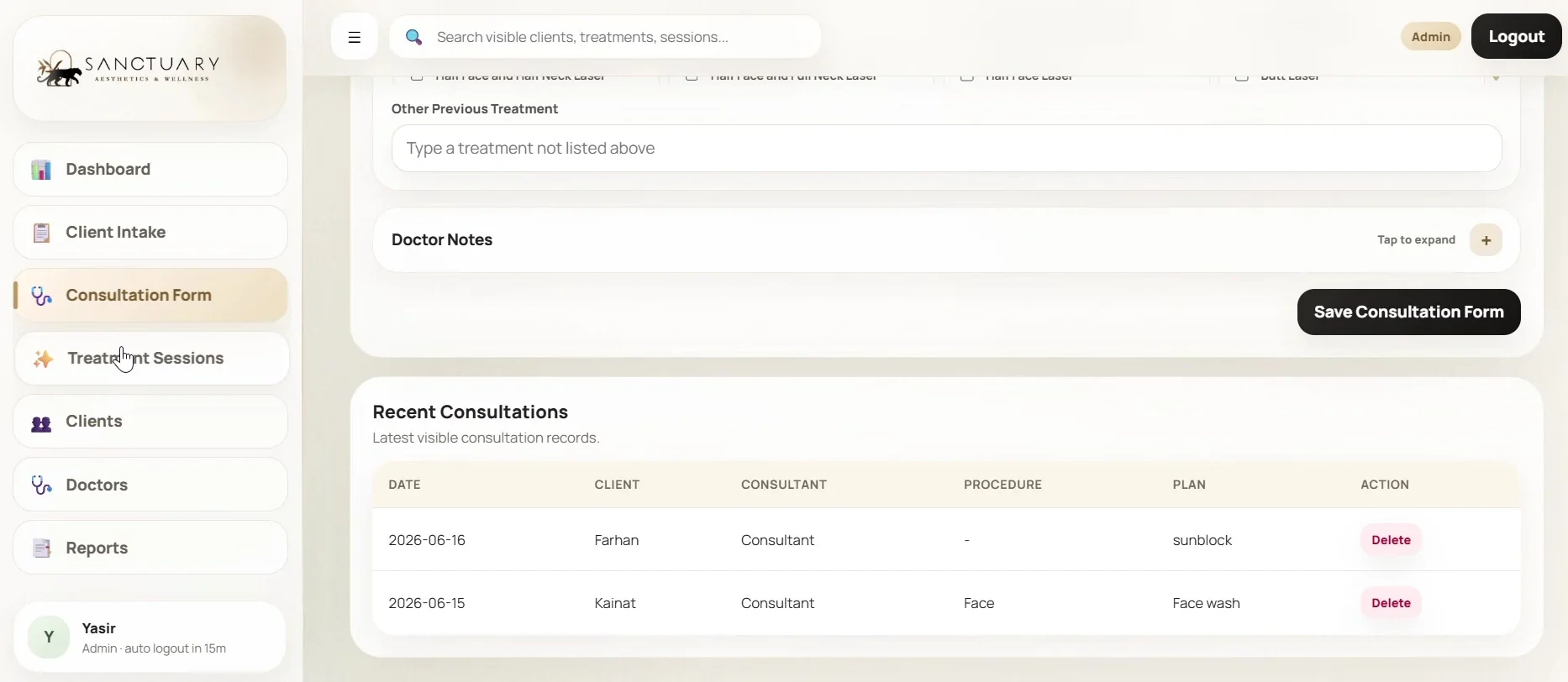This screenshot has height=682, width=1568.
Task: Click the Doctor Notes heading
Action: 442,240
